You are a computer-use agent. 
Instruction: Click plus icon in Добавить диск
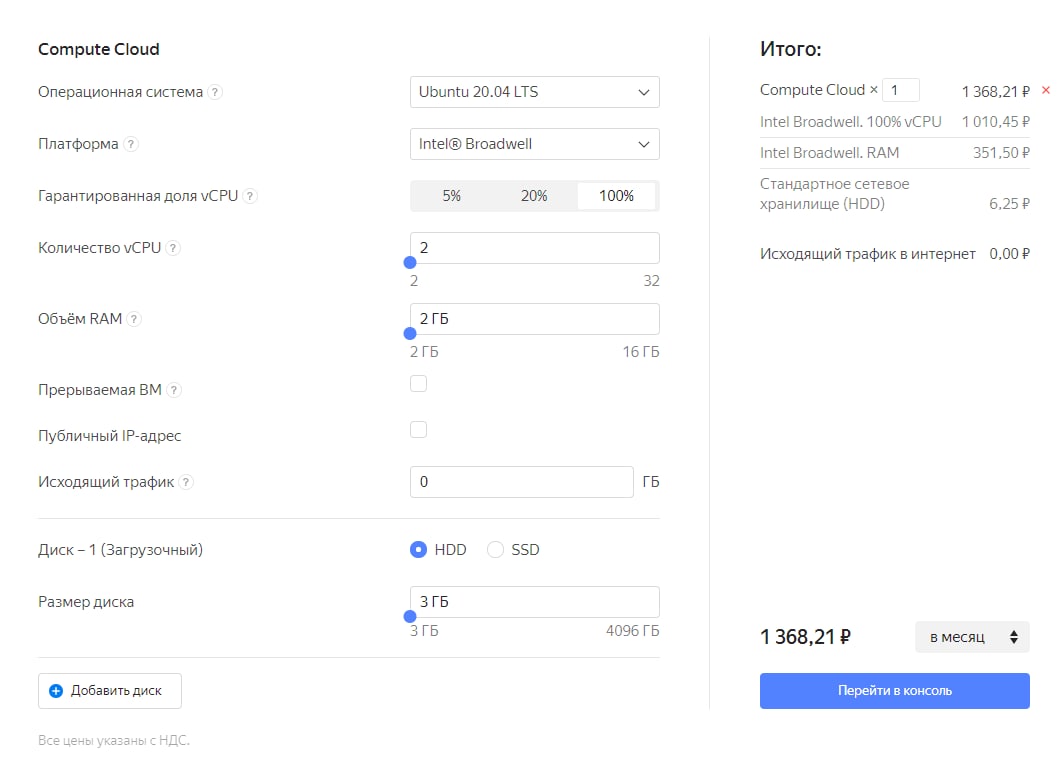pyautogui.click(x=56, y=691)
